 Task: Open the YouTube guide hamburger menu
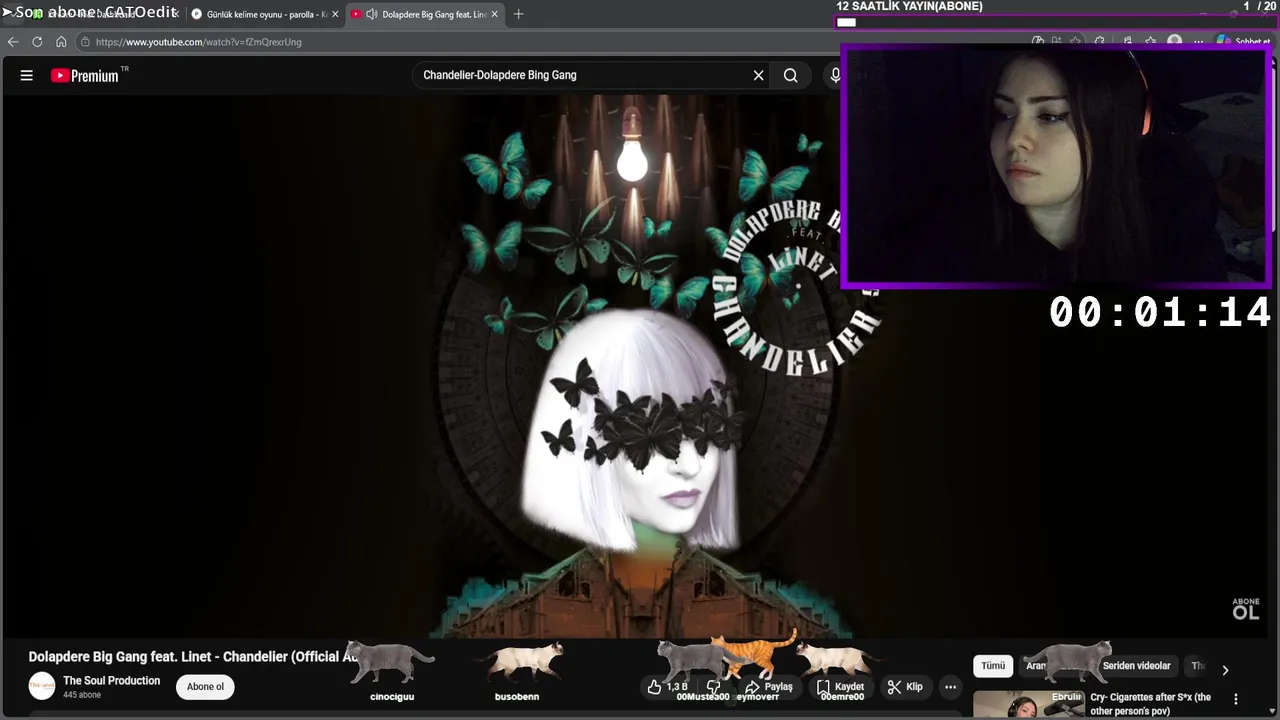[x=27, y=75]
